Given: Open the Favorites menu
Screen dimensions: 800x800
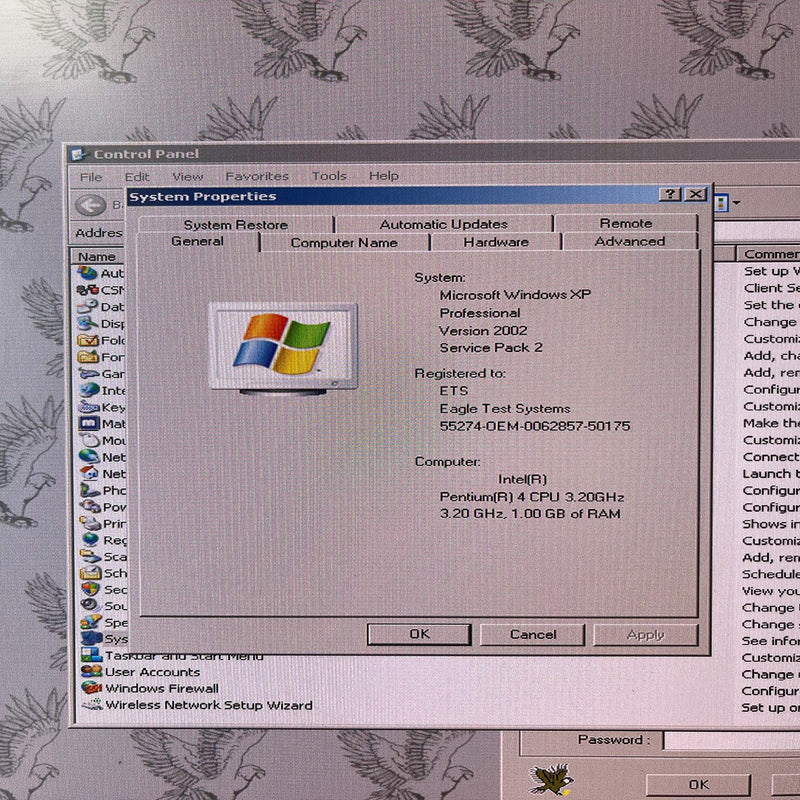Looking at the screenshot, I should (x=256, y=176).
